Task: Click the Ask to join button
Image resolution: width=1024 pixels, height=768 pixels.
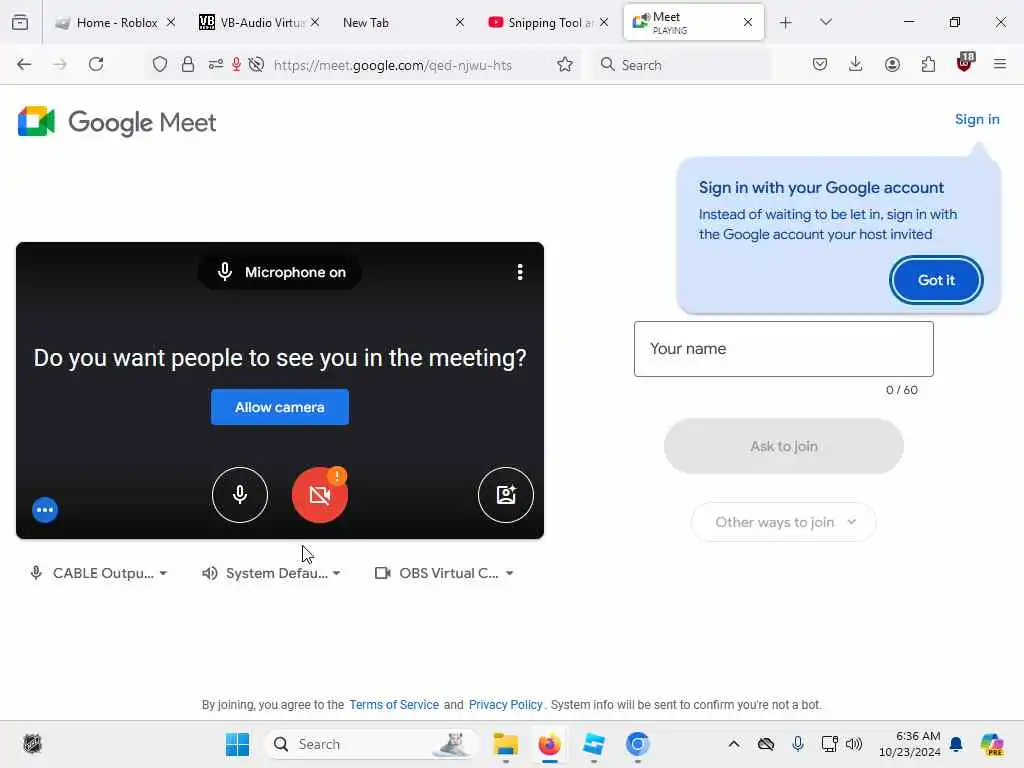Action: pos(784,446)
